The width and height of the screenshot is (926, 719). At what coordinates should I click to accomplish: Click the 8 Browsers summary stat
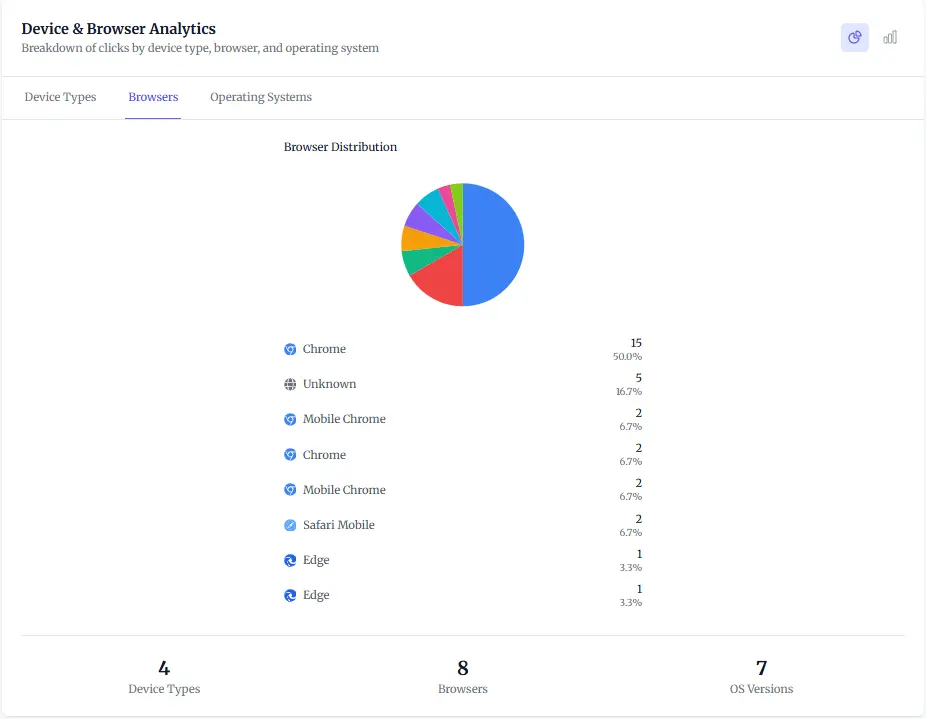click(x=462, y=676)
